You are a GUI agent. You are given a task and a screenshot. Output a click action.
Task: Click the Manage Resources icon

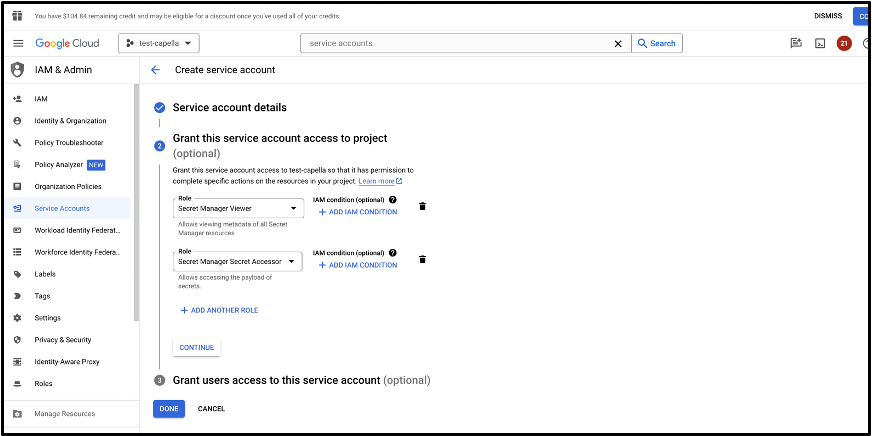17,414
